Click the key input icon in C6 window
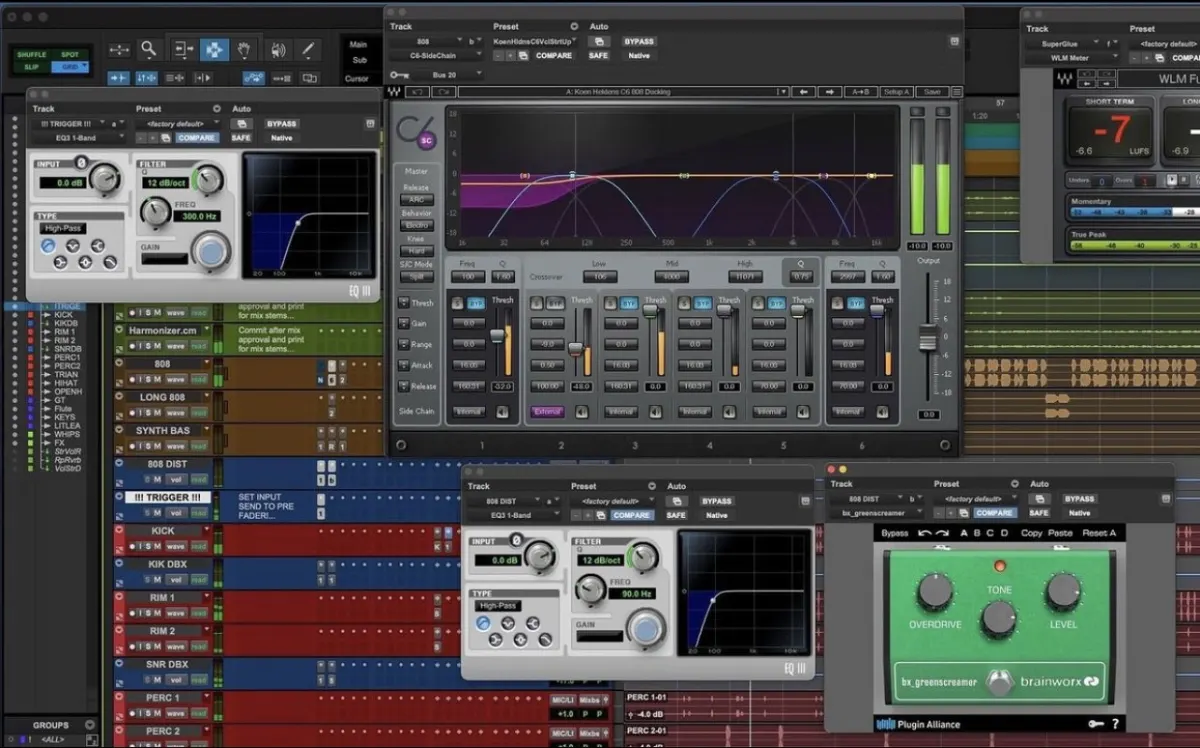Viewport: 1200px width, 748px height. click(x=400, y=74)
